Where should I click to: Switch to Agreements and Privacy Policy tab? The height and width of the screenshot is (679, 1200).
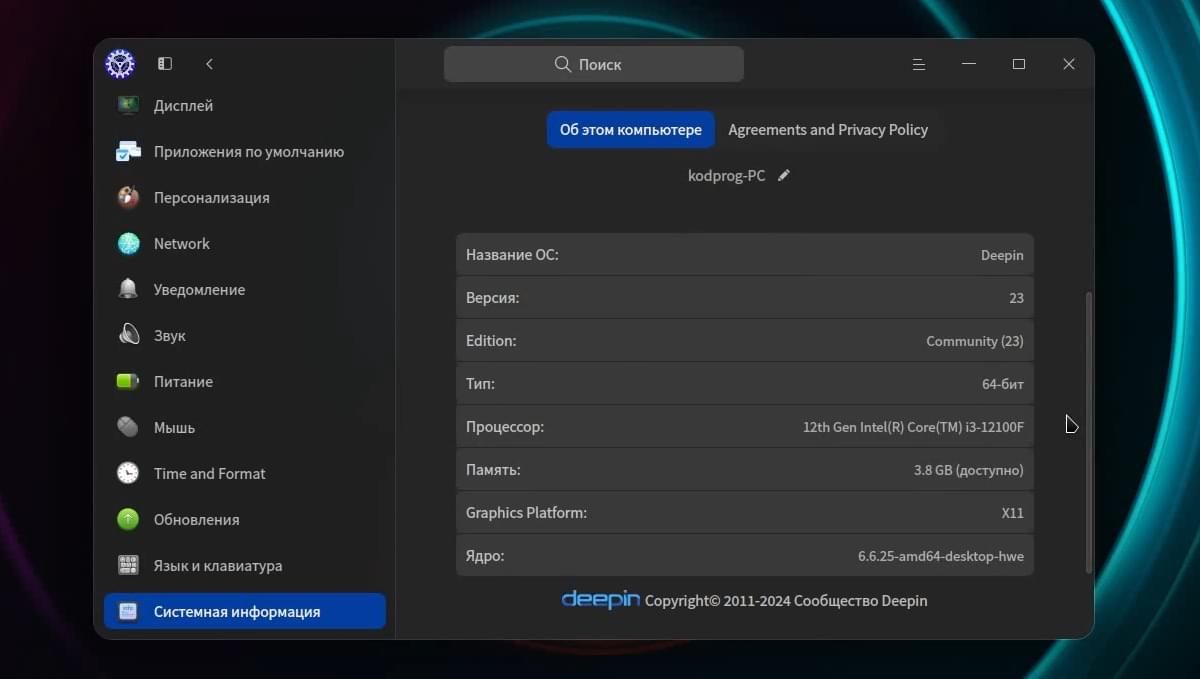tap(828, 129)
